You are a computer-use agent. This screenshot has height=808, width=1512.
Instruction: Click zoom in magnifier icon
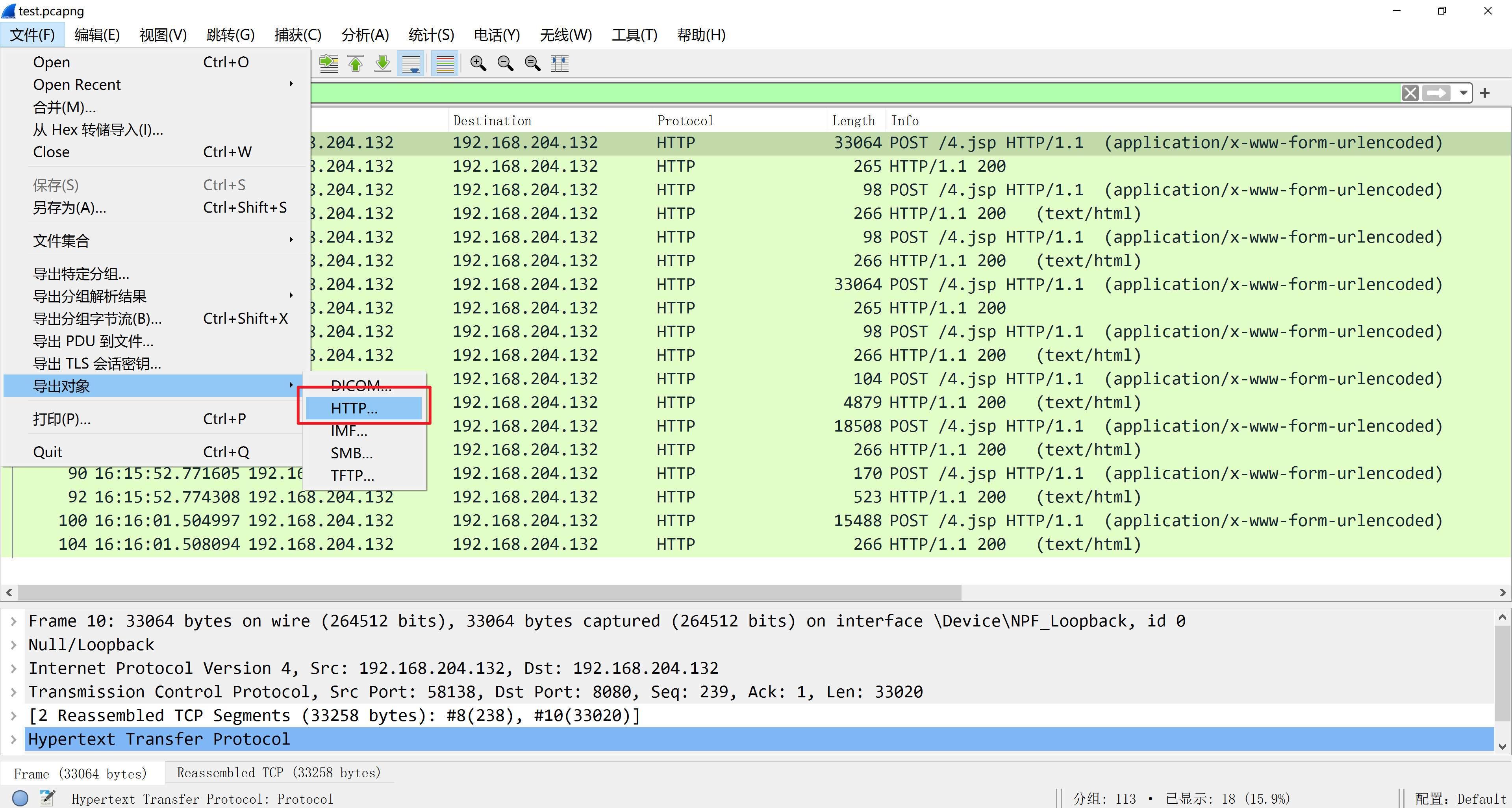pos(478,63)
